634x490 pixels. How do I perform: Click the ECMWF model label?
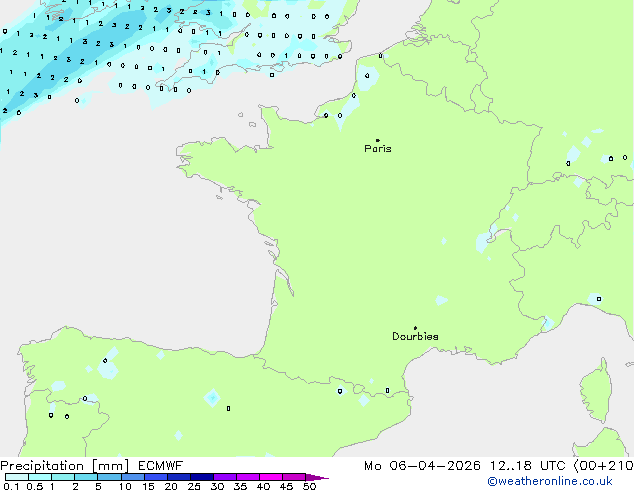(x=161, y=466)
